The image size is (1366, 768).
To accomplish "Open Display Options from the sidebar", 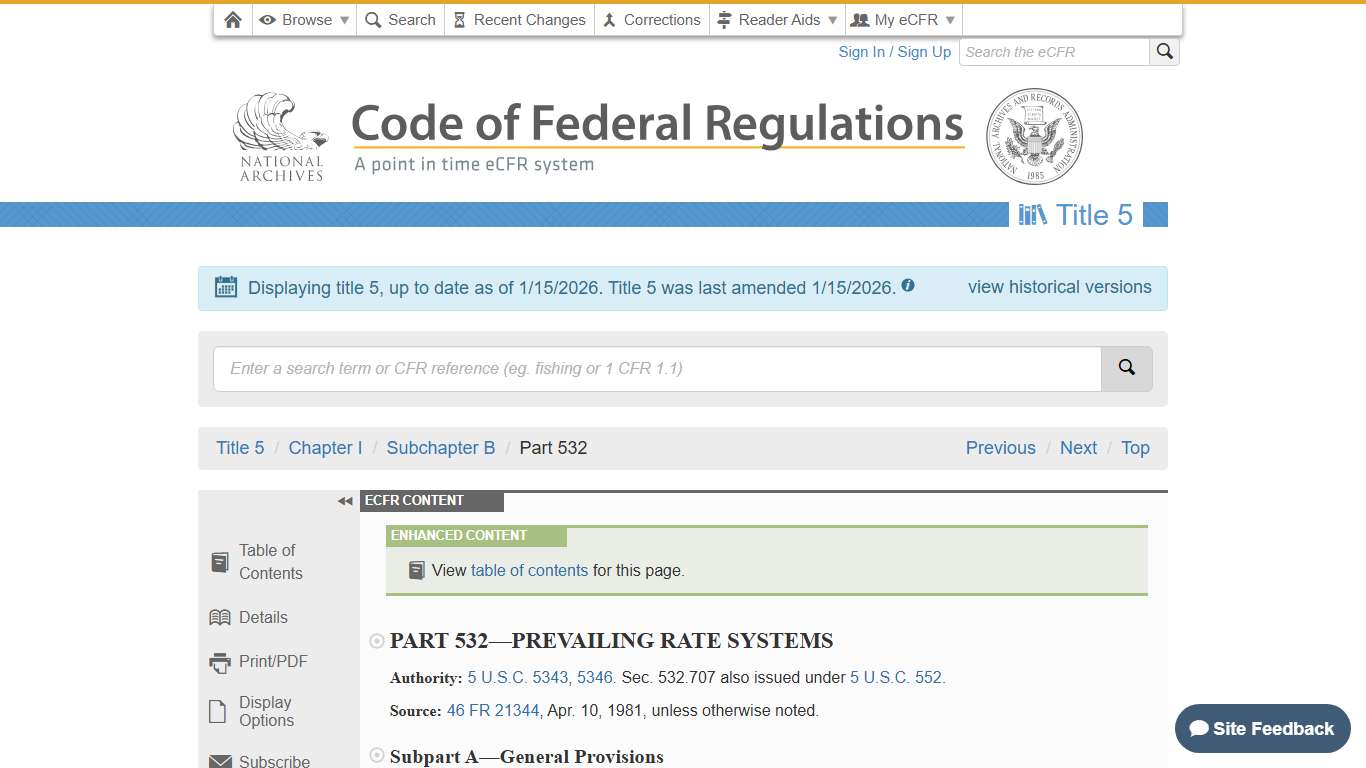I will tap(219, 710).
